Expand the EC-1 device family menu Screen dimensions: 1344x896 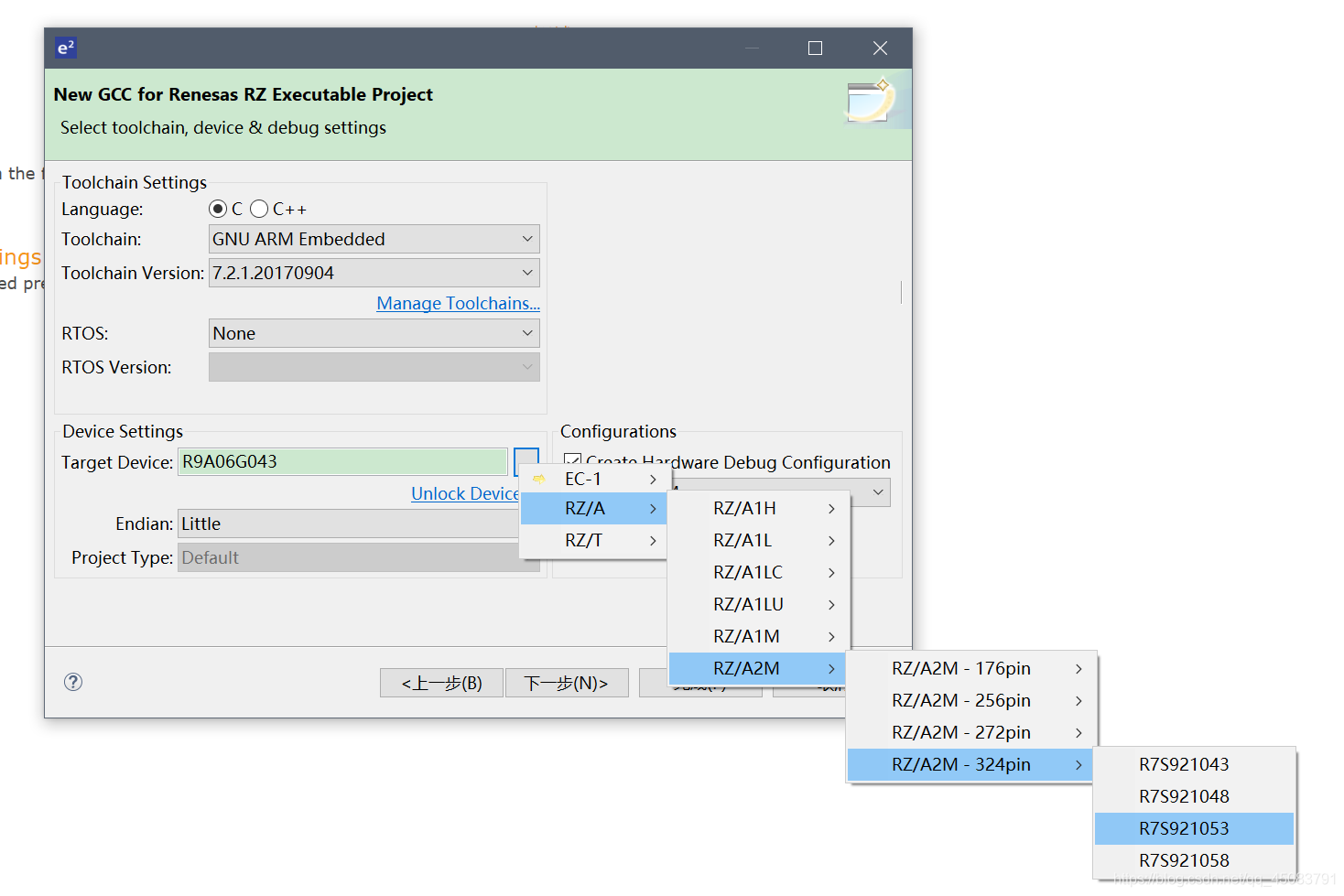pyautogui.click(x=593, y=479)
